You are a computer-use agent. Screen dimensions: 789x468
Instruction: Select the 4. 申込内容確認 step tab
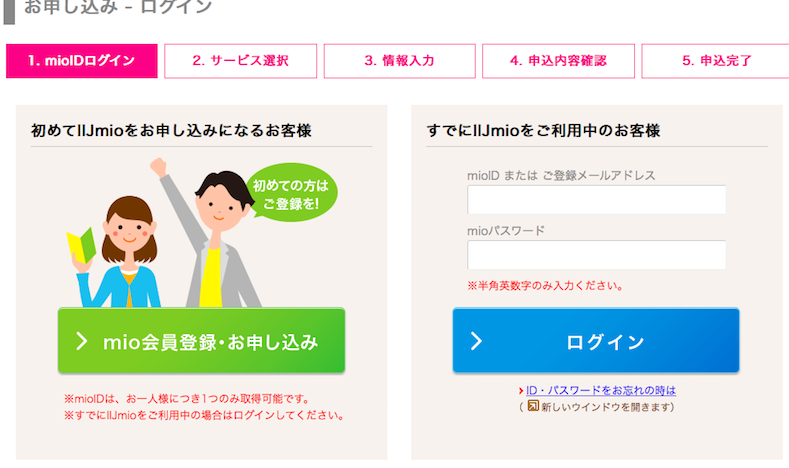(x=559, y=61)
